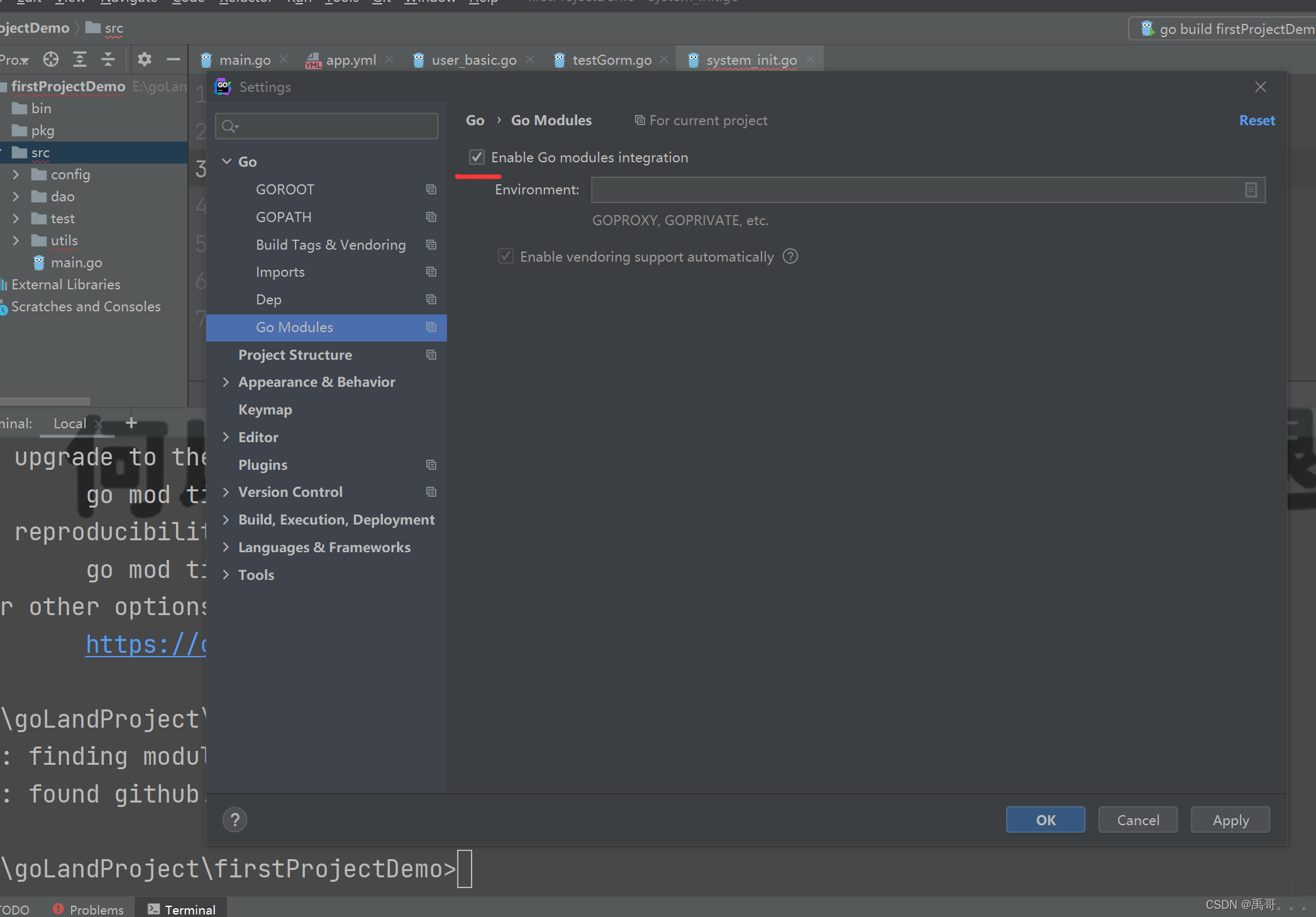Add a new terminal session with plus icon

(131, 423)
